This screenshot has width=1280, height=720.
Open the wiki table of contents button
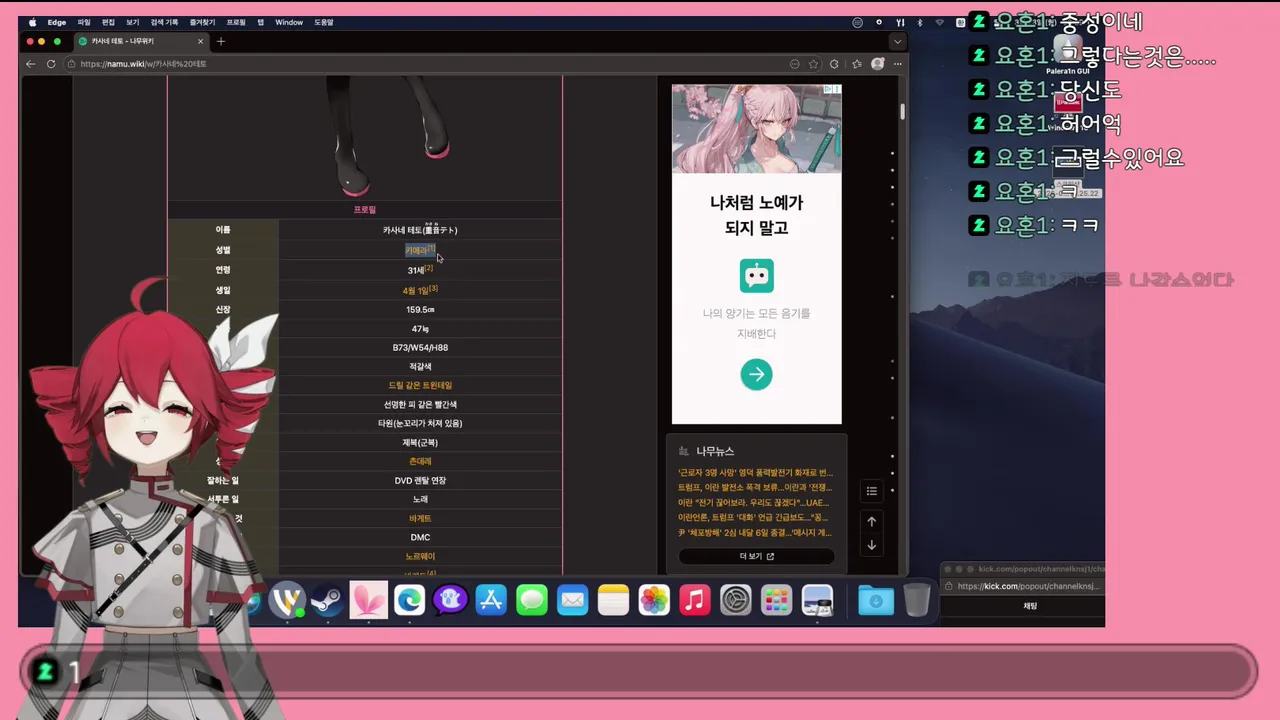click(x=871, y=491)
